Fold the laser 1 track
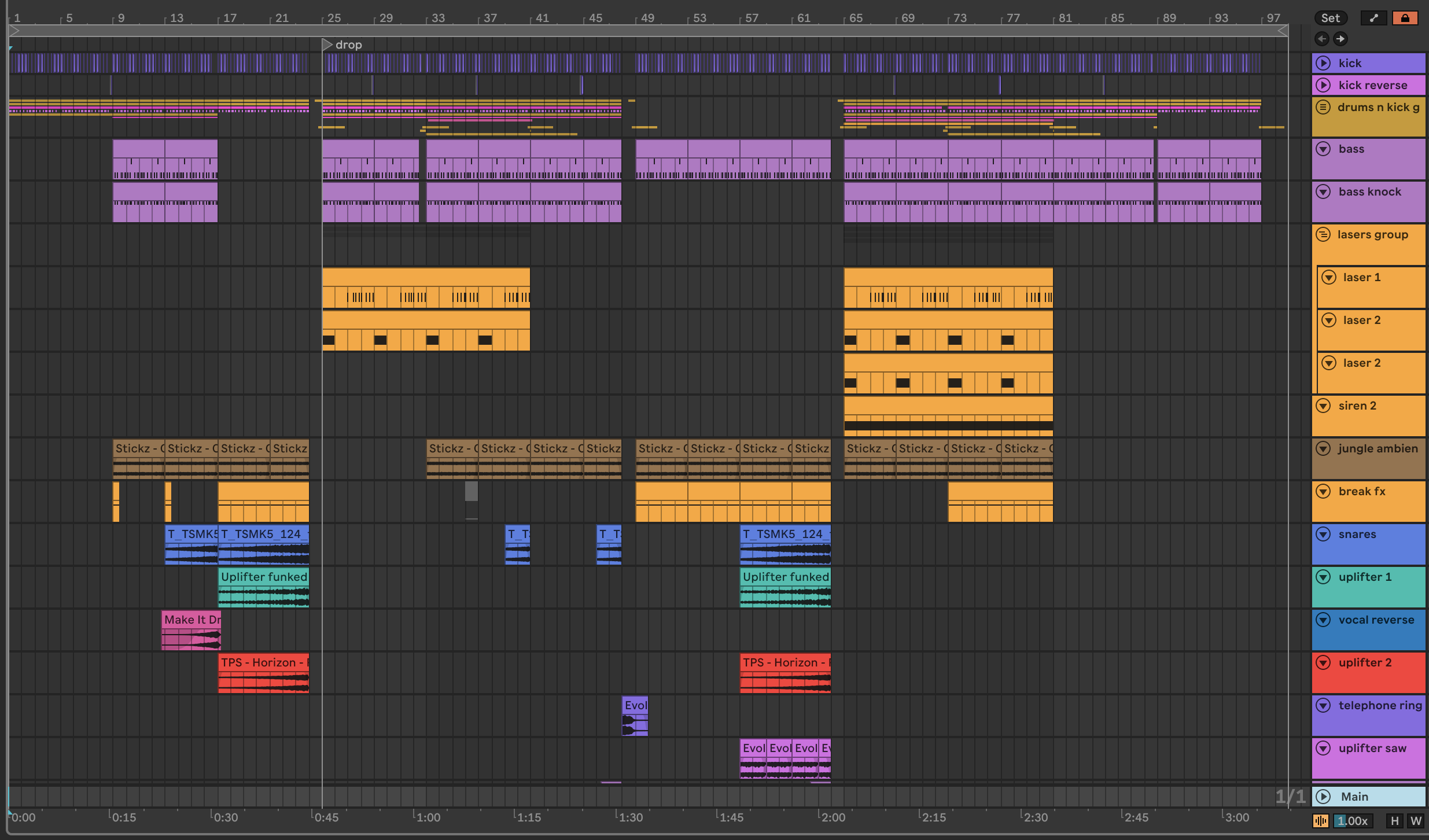The height and width of the screenshot is (840, 1429). (1329, 277)
